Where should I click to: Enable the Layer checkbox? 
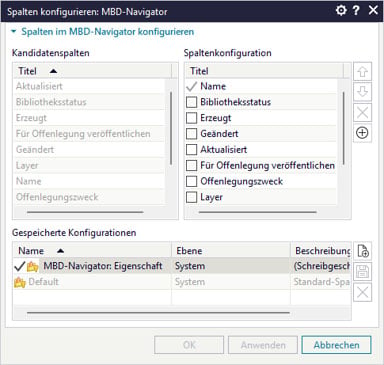point(191,197)
